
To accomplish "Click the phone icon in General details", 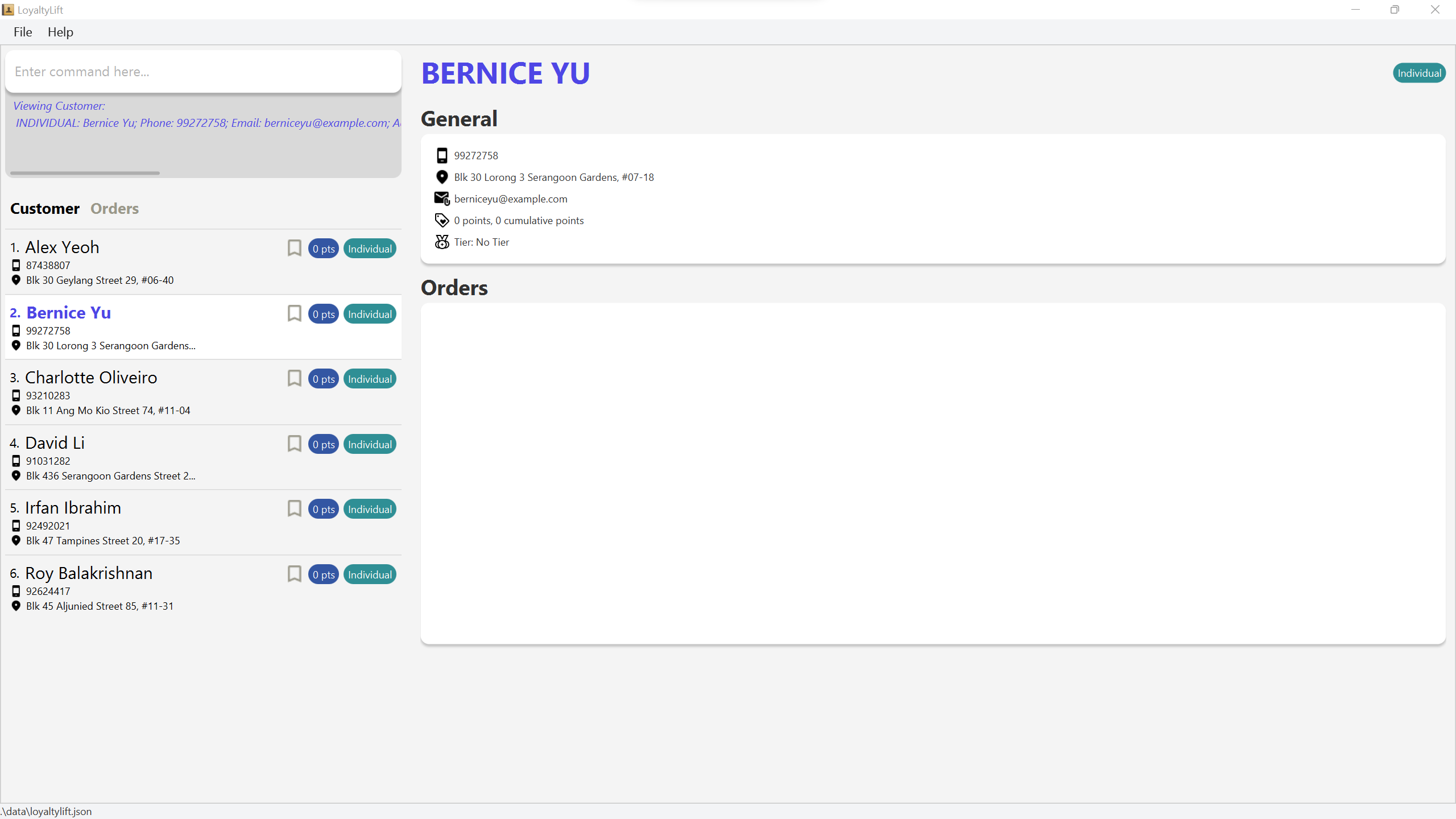I will pos(442,155).
